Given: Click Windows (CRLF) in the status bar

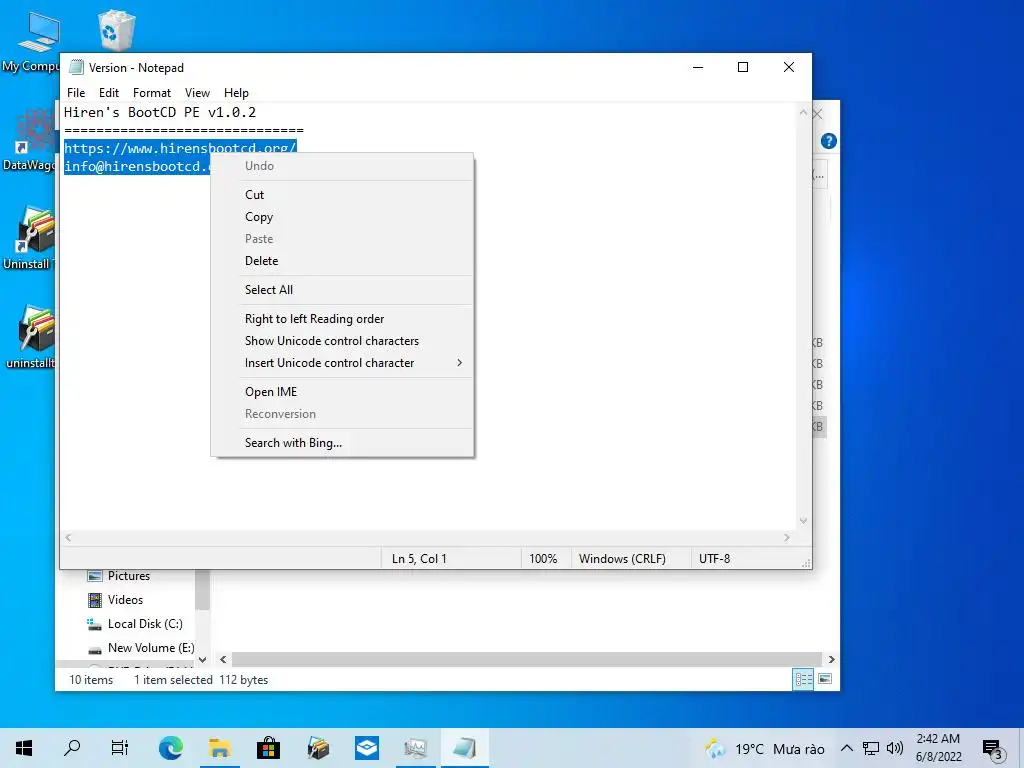Looking at the screenshot, I should click(x=622, y=559).
